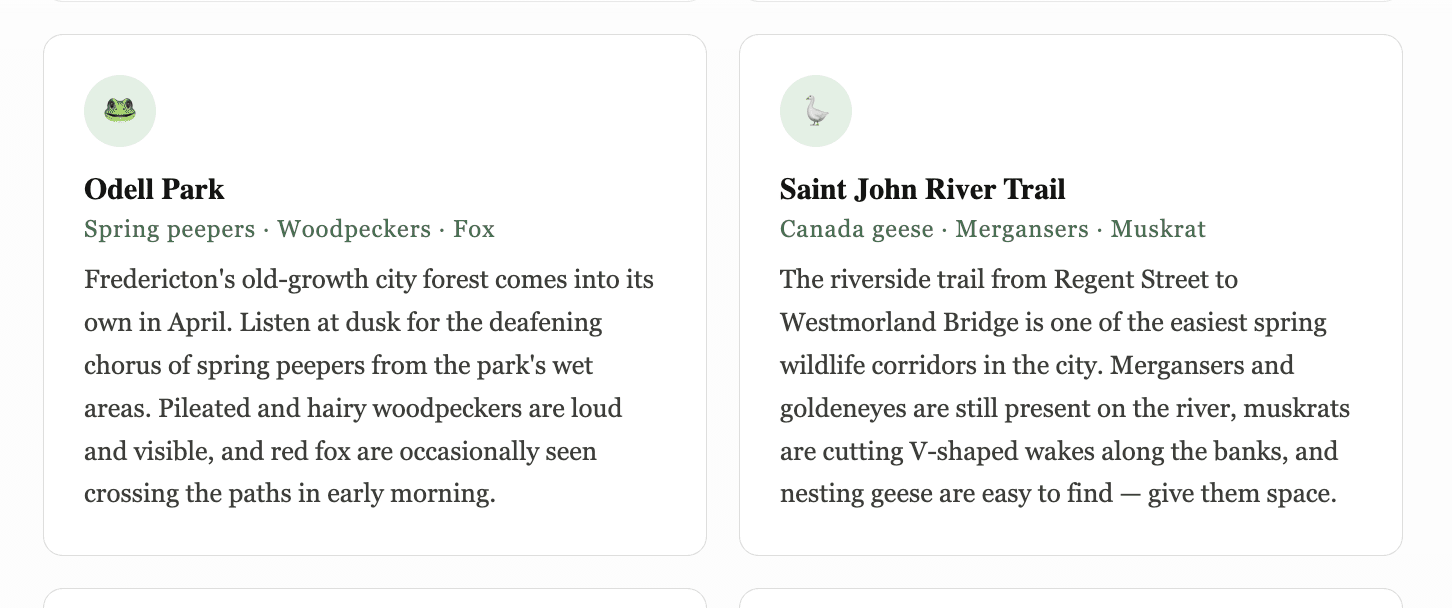Screen dimensions: 1452x608
Task: Select the Spring peepers species tag
Action: pyautogui.click(x=169, y=229)
